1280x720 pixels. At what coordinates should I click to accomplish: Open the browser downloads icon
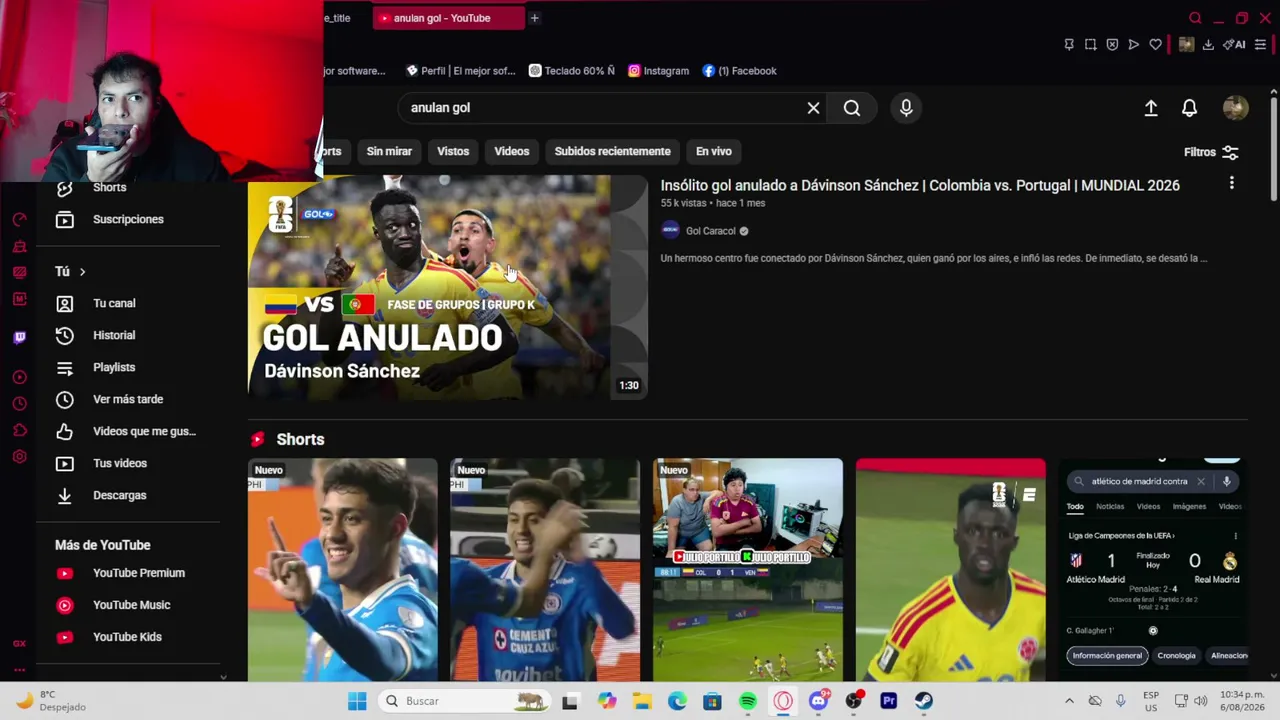pyautogui.click(x=1208, y=44)
